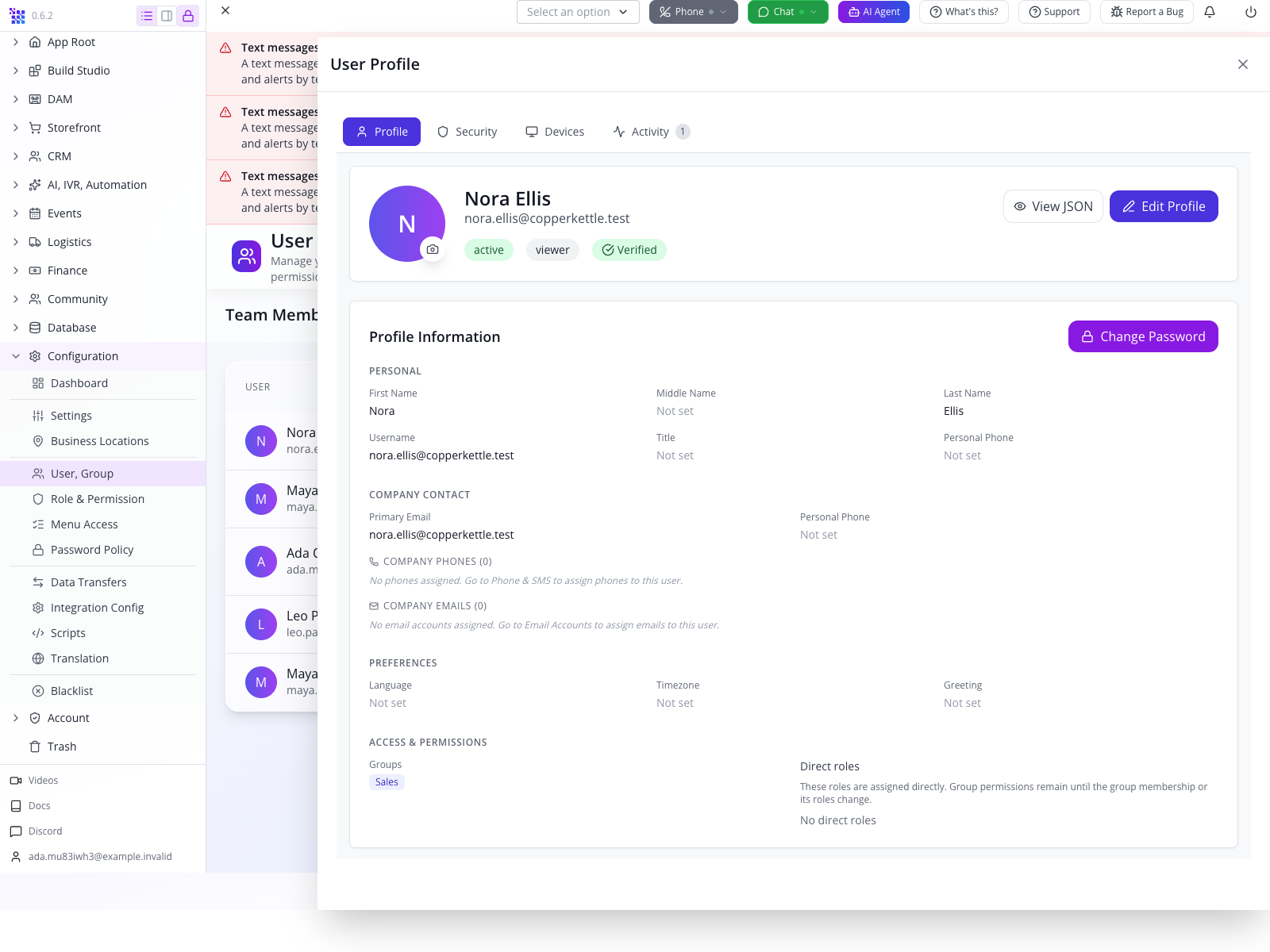Open the Chat status dropdown

tap(788, 12)
